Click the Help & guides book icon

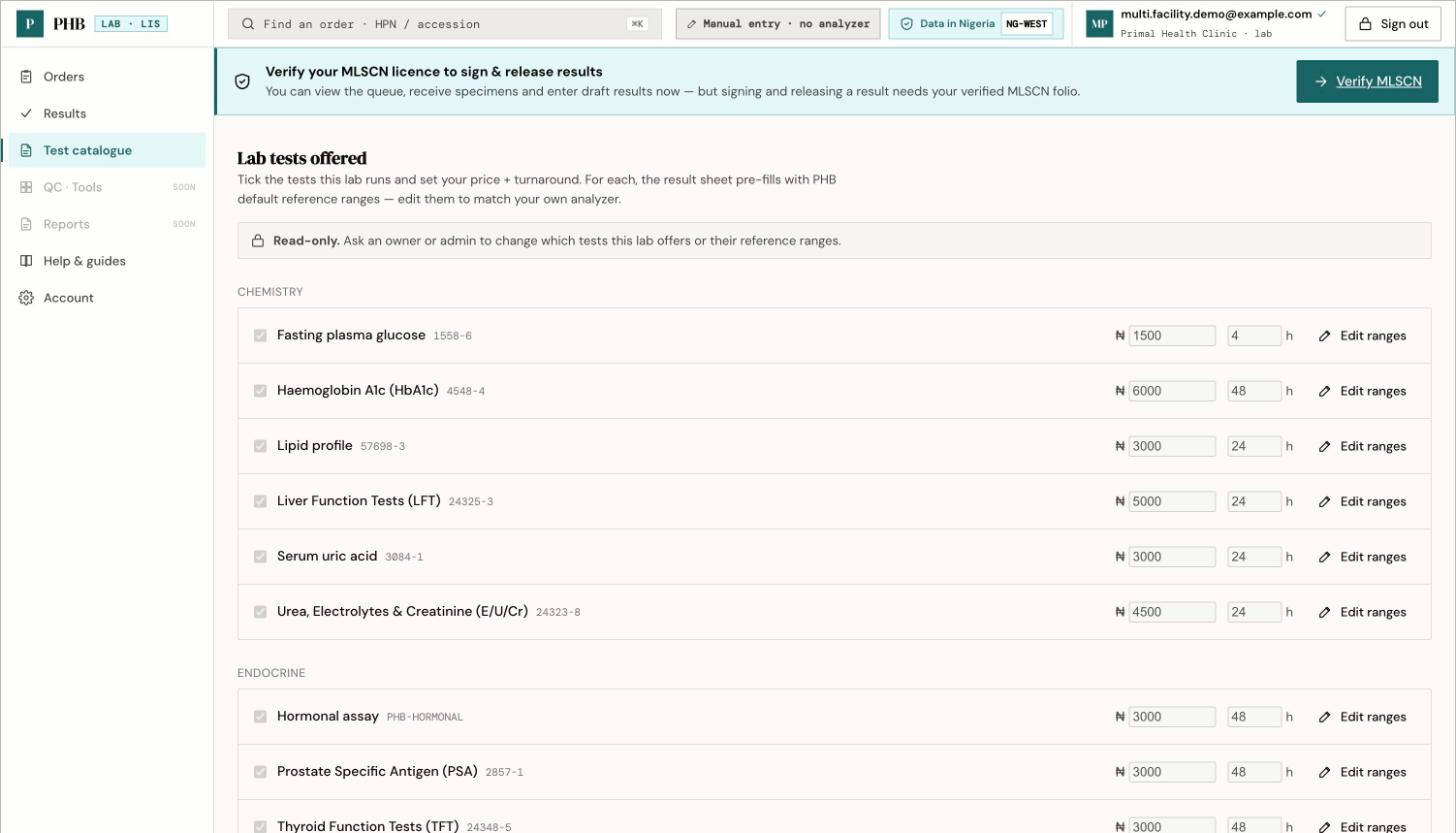[26, 261]
